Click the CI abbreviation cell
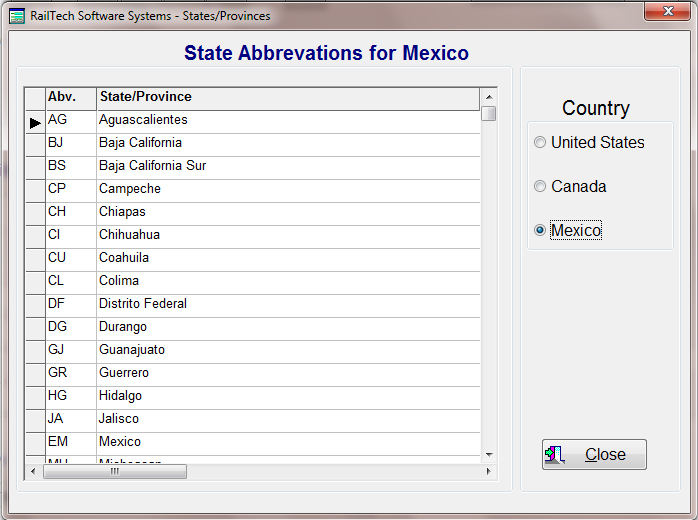The height and width of the screenshot is (520, 698). (71, 237)
